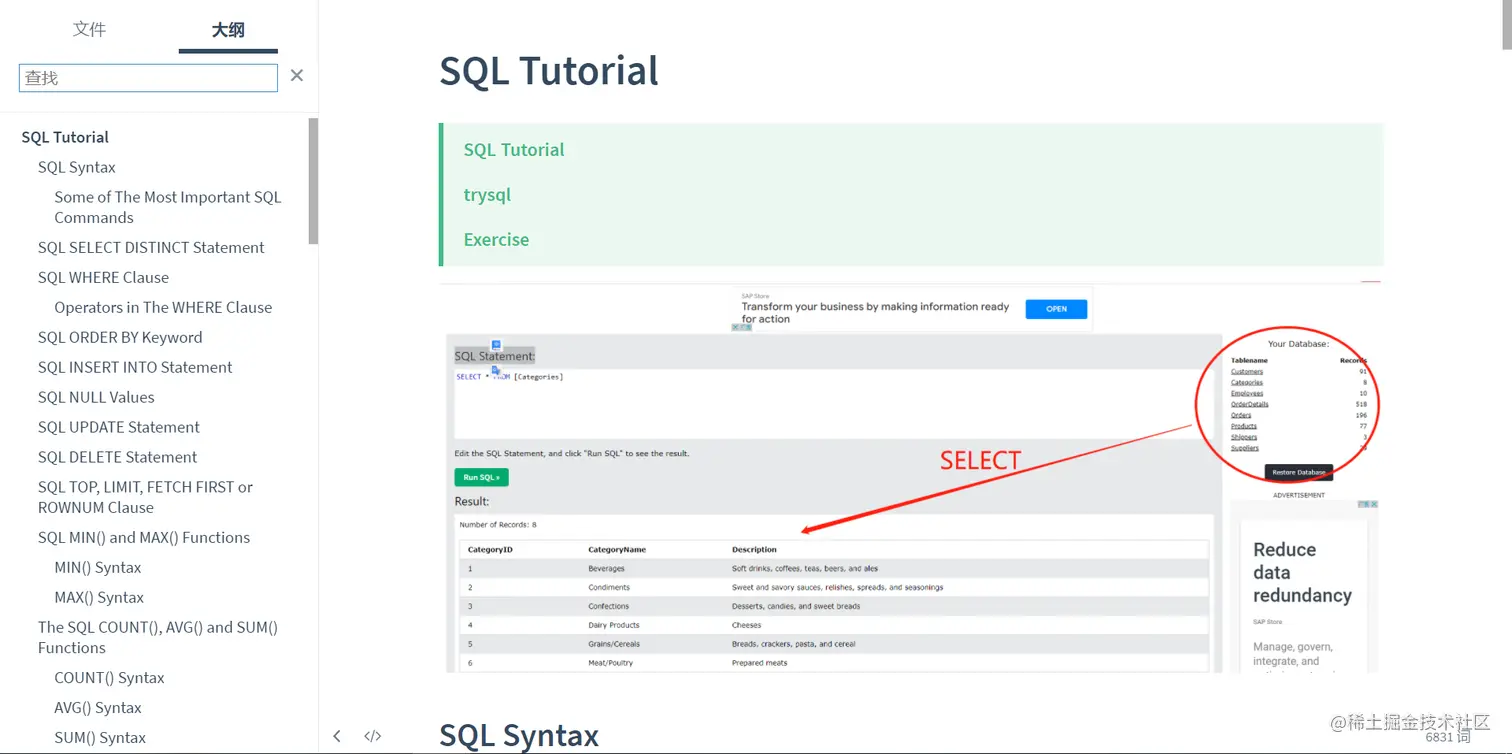This screenshot has width=1512, height=754.
Task: Click the outline panel scrollbar
Action: [x=313, y=181]
